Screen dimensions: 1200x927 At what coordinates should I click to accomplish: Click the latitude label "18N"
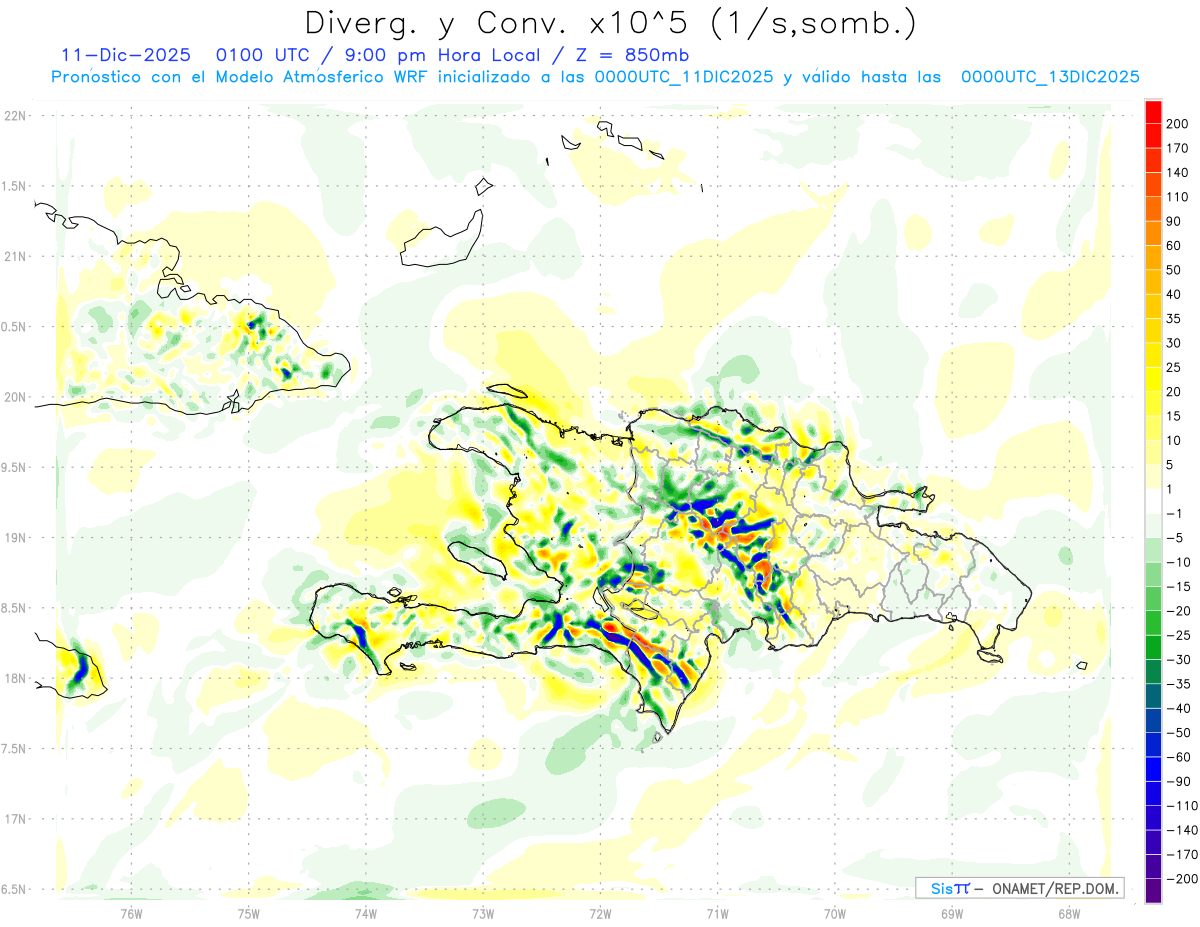point(16,678)
